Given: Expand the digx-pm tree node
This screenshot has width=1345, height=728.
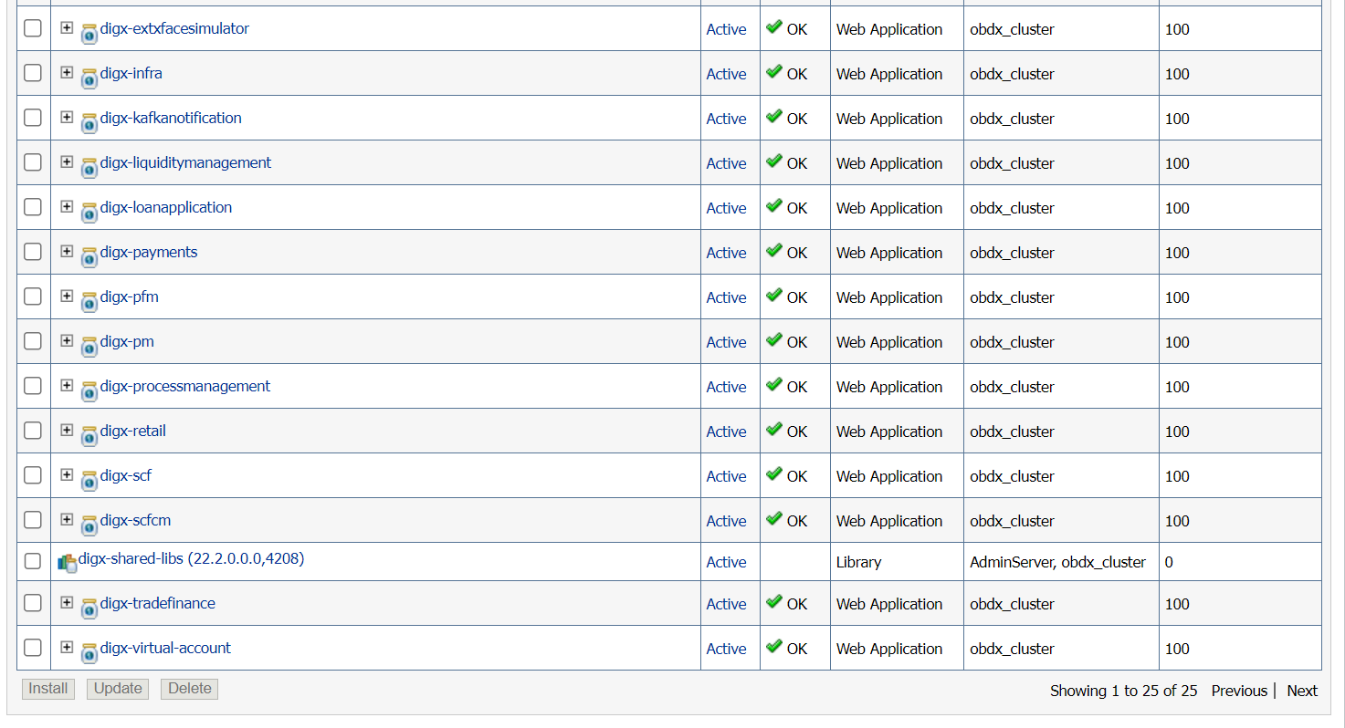Looking at the screenshot, I should point(67,341).
